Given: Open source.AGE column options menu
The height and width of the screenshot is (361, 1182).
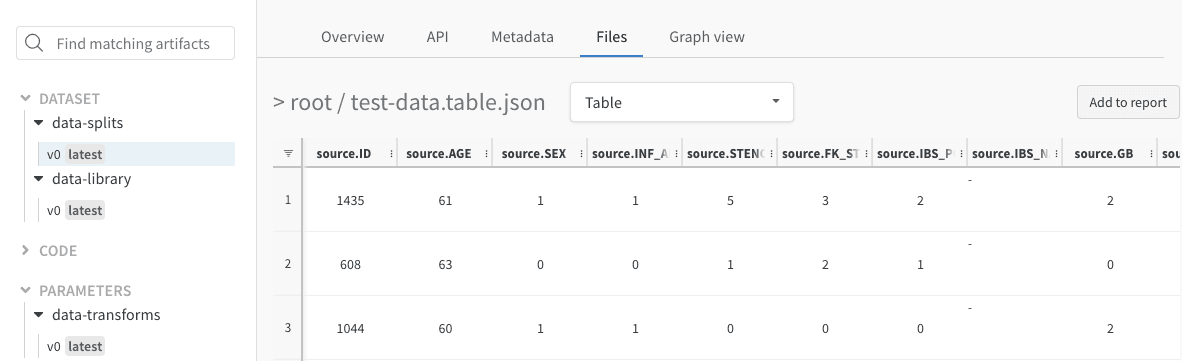Looking at the screenshot, I should (x=485, y=154).
